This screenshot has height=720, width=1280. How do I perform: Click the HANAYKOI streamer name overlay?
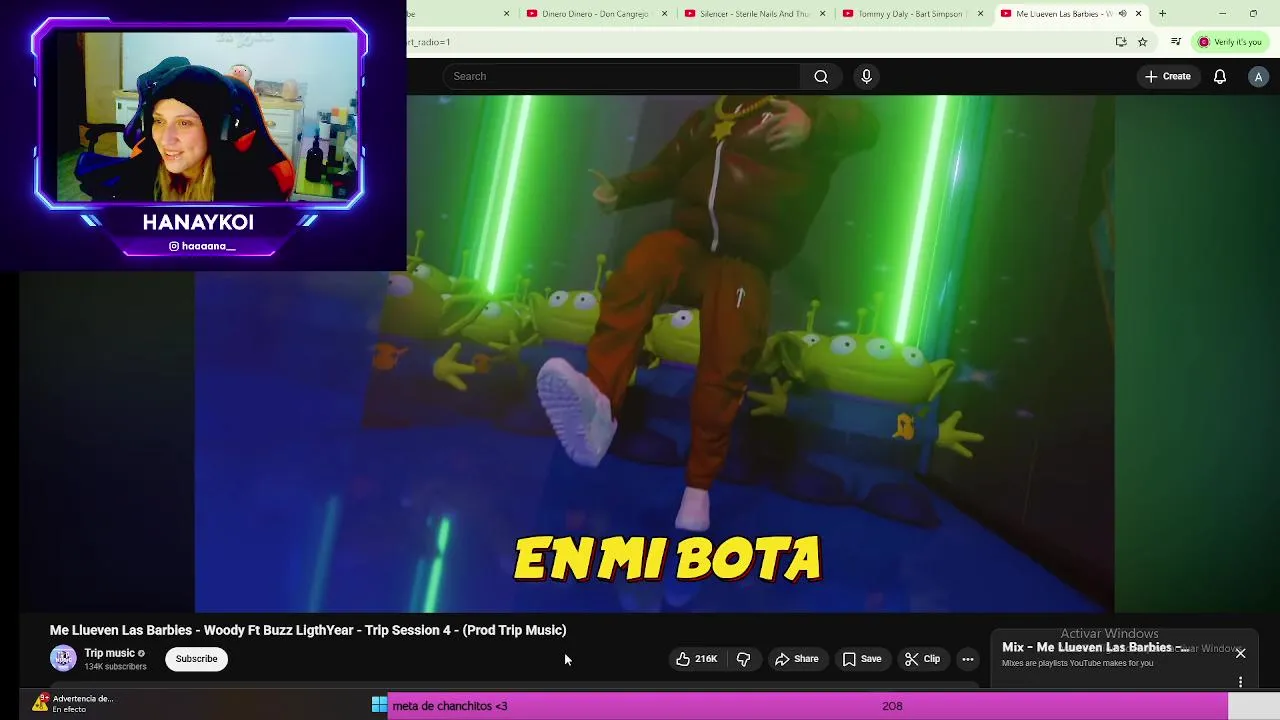click(x=198, y=222)
